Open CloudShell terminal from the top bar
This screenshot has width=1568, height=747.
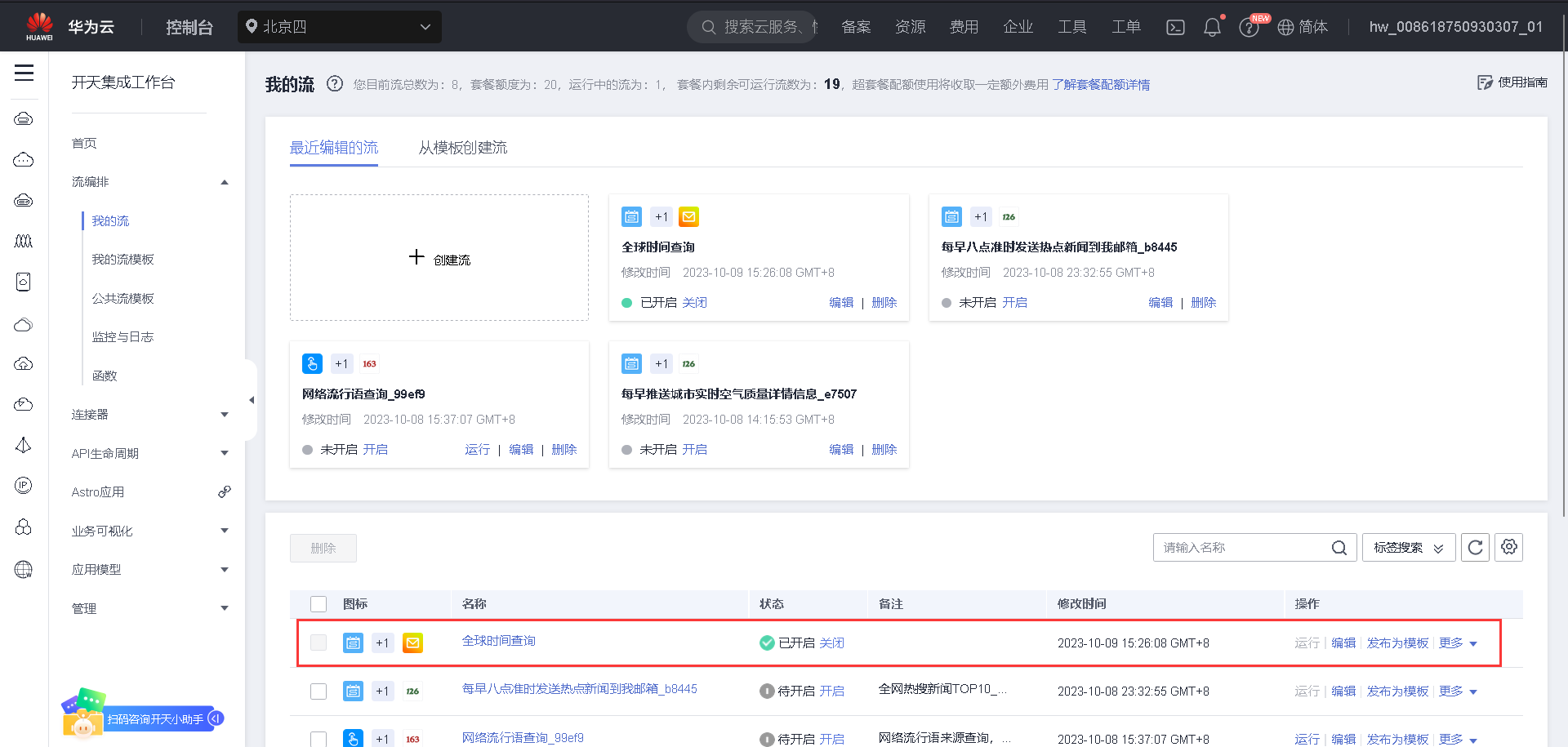point(1175,27)
